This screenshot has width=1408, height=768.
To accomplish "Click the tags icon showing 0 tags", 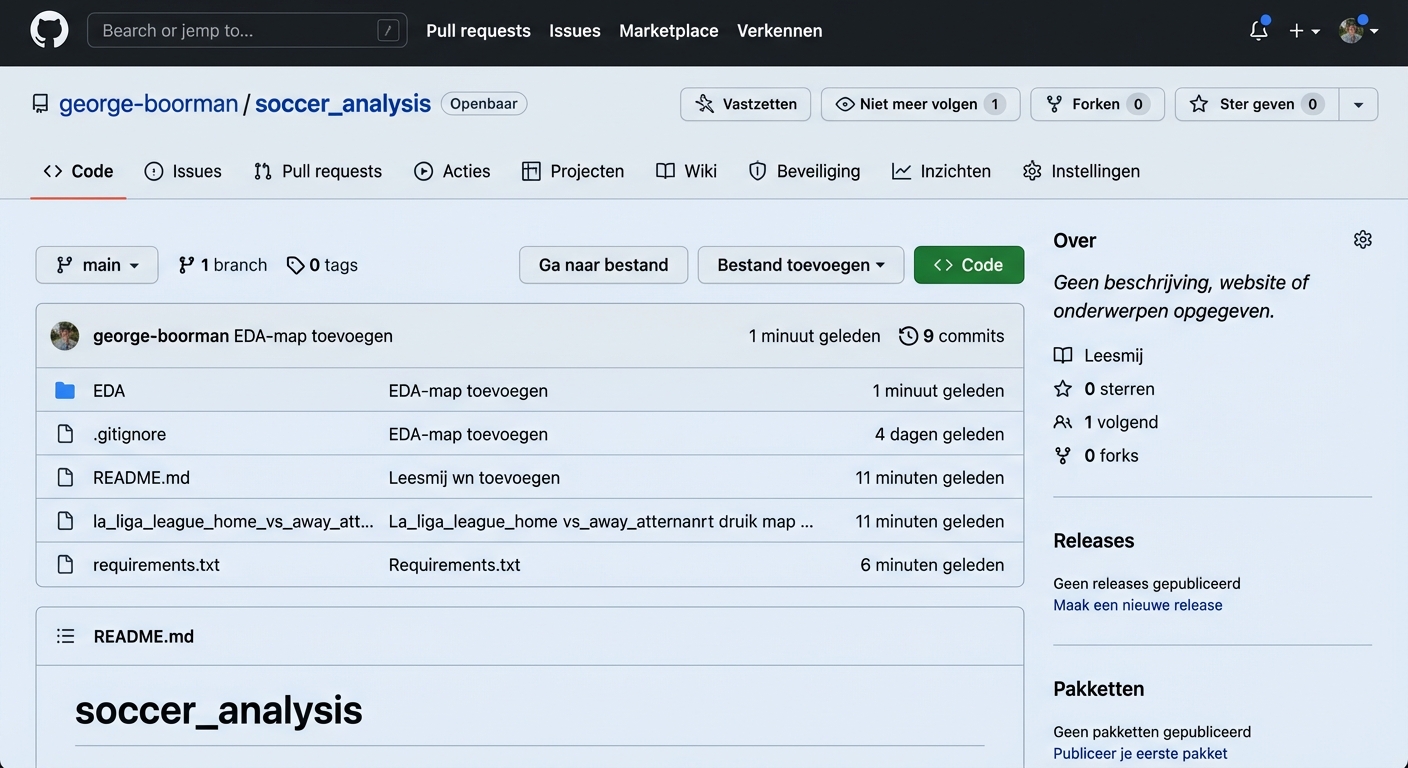I will [295, 264].
